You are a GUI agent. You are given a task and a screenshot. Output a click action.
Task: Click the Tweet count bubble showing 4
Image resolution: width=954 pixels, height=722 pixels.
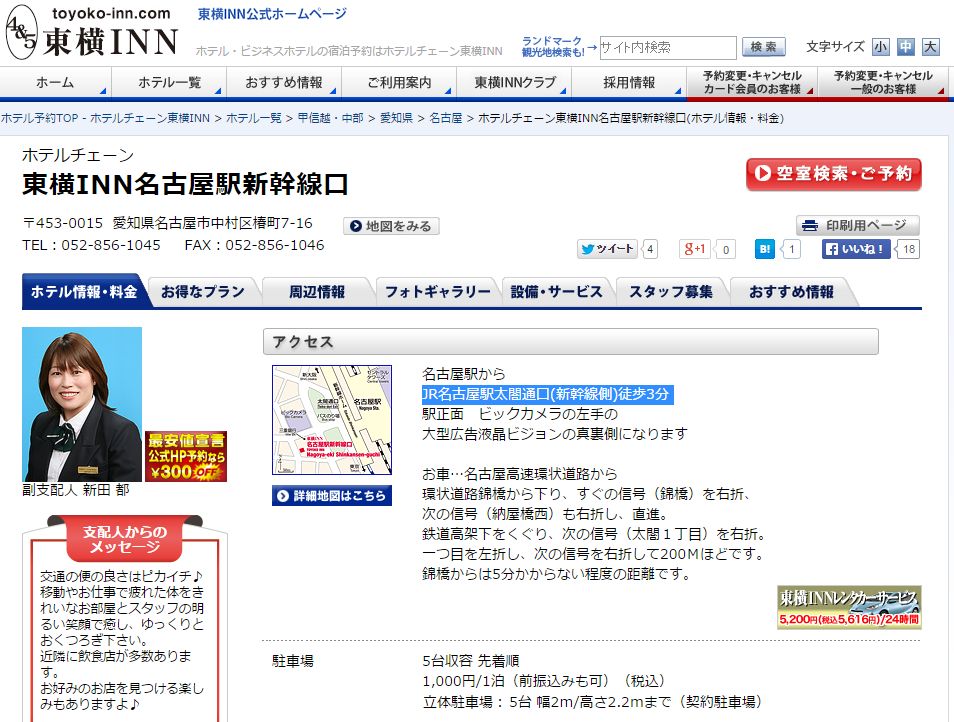pyautogui.click(x=650, y=249)
